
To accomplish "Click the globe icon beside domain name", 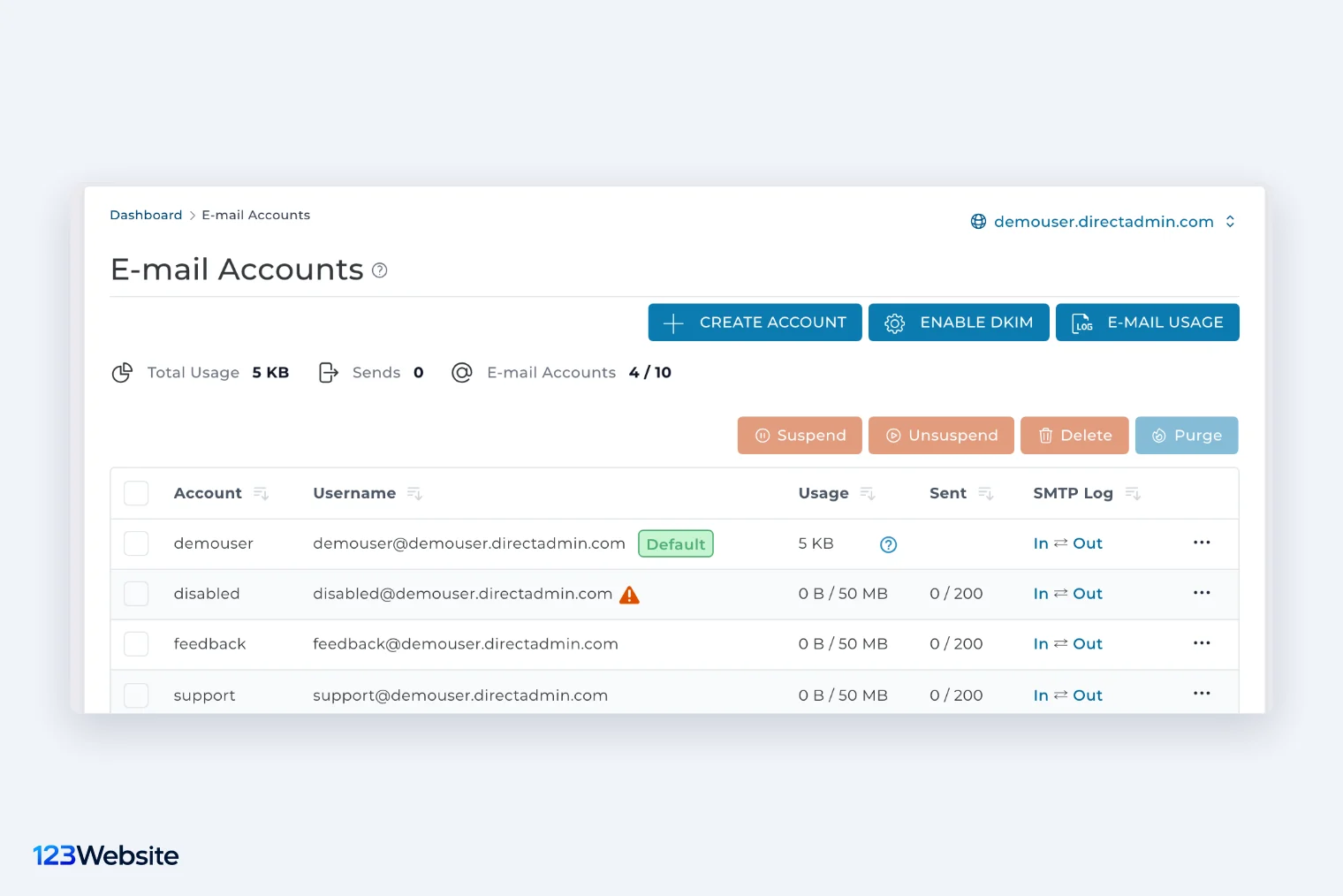I will 979,222.
